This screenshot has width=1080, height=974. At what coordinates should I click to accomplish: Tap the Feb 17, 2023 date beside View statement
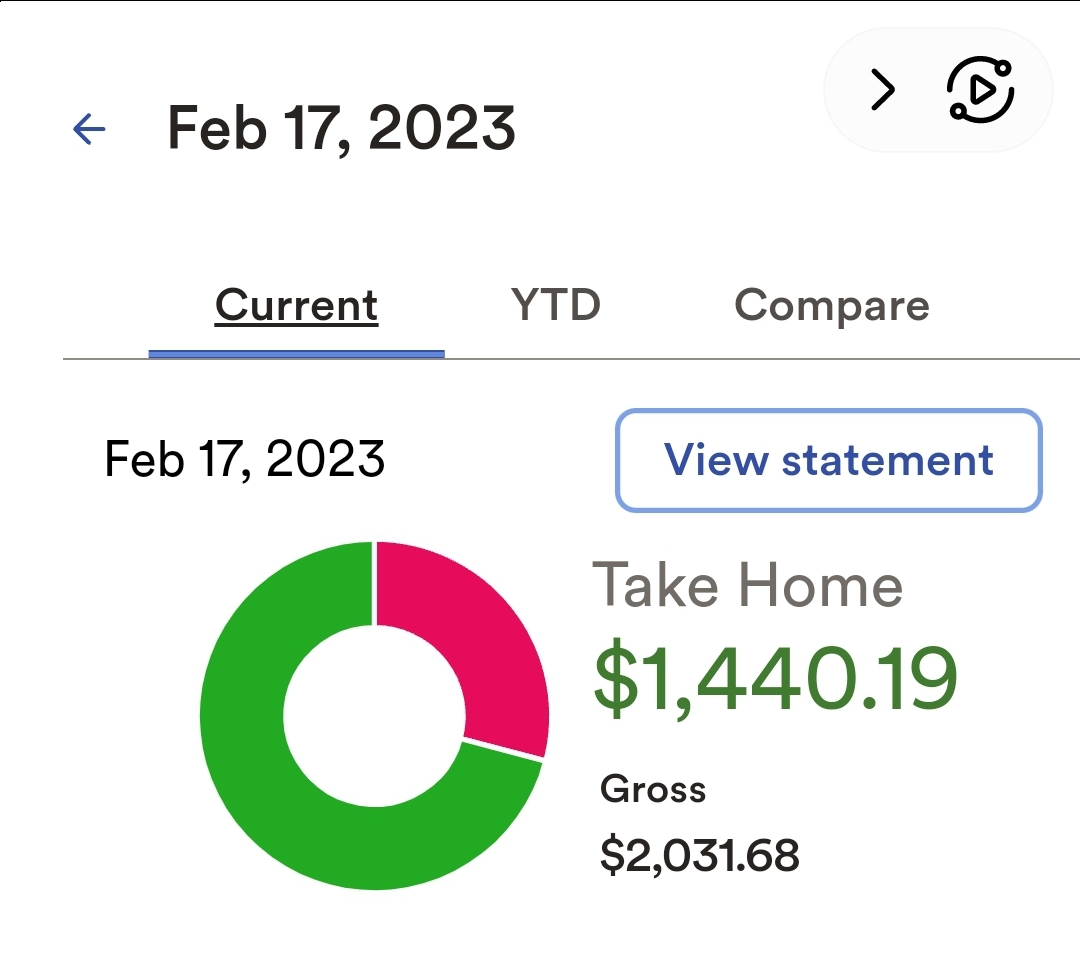245,460
